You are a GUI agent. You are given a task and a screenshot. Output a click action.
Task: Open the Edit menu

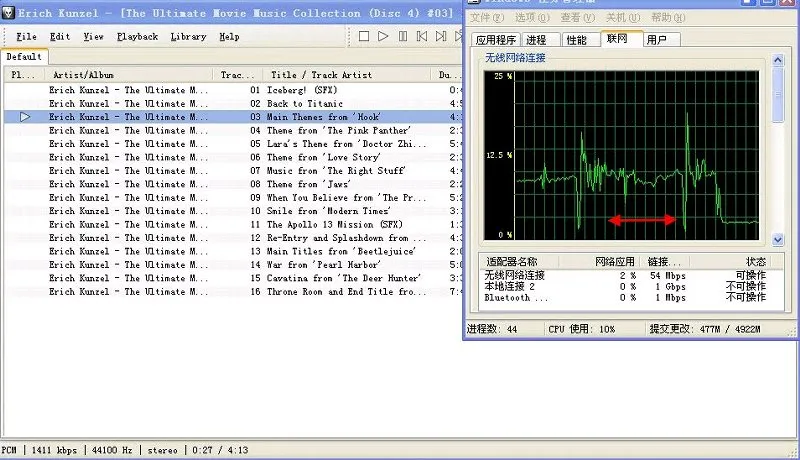pos(60,37)
